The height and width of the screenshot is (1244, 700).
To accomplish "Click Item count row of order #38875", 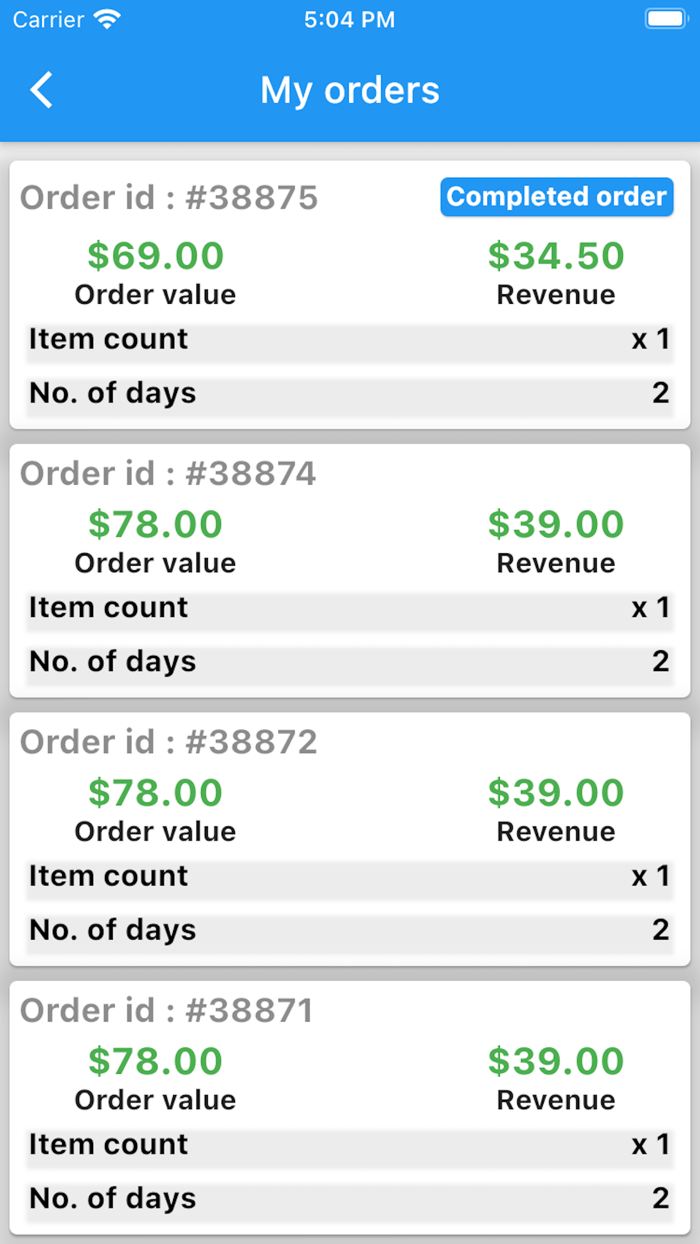I will pyautogui.click(x=349, y=340).
